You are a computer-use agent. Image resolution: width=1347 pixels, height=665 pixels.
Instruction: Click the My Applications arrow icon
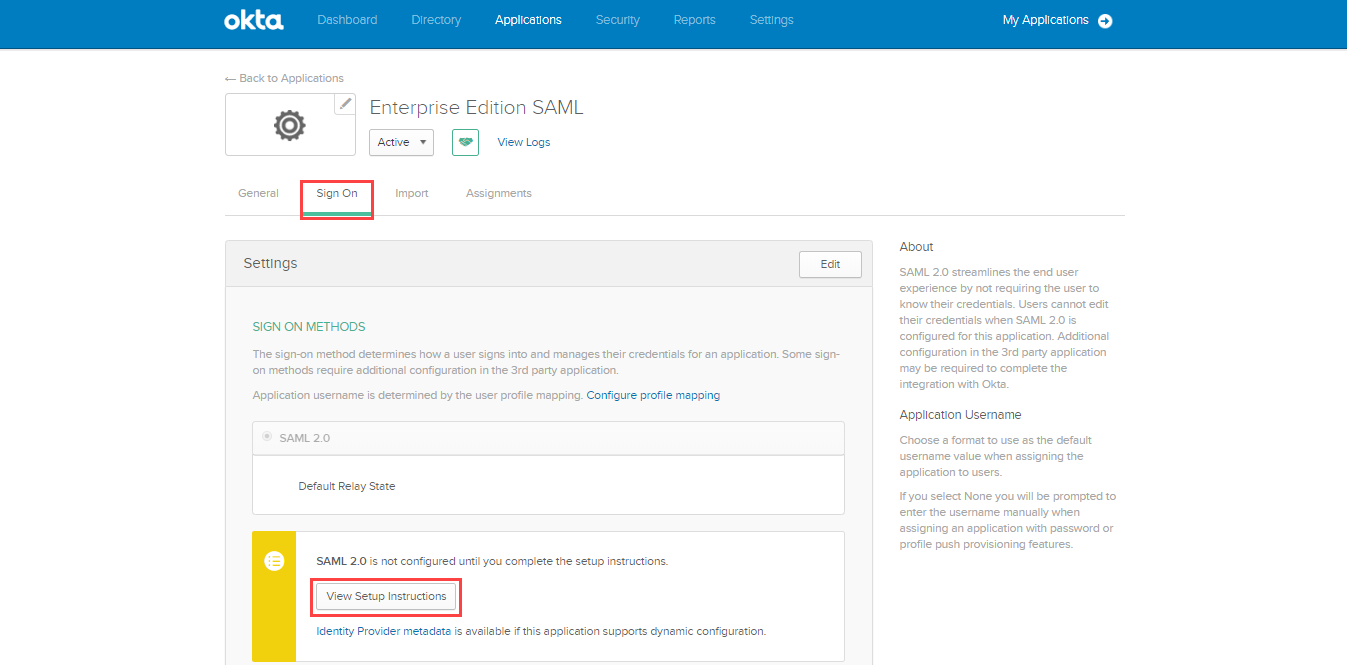pyautogui.click(x=1105, y=21)
